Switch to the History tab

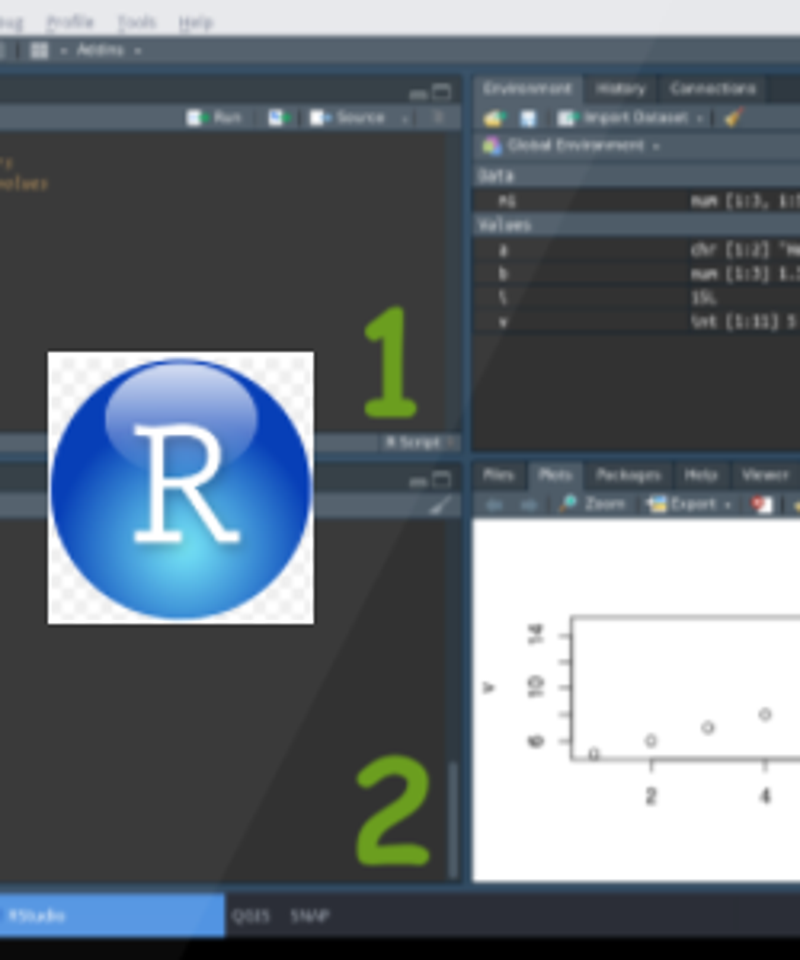point(620,89)
